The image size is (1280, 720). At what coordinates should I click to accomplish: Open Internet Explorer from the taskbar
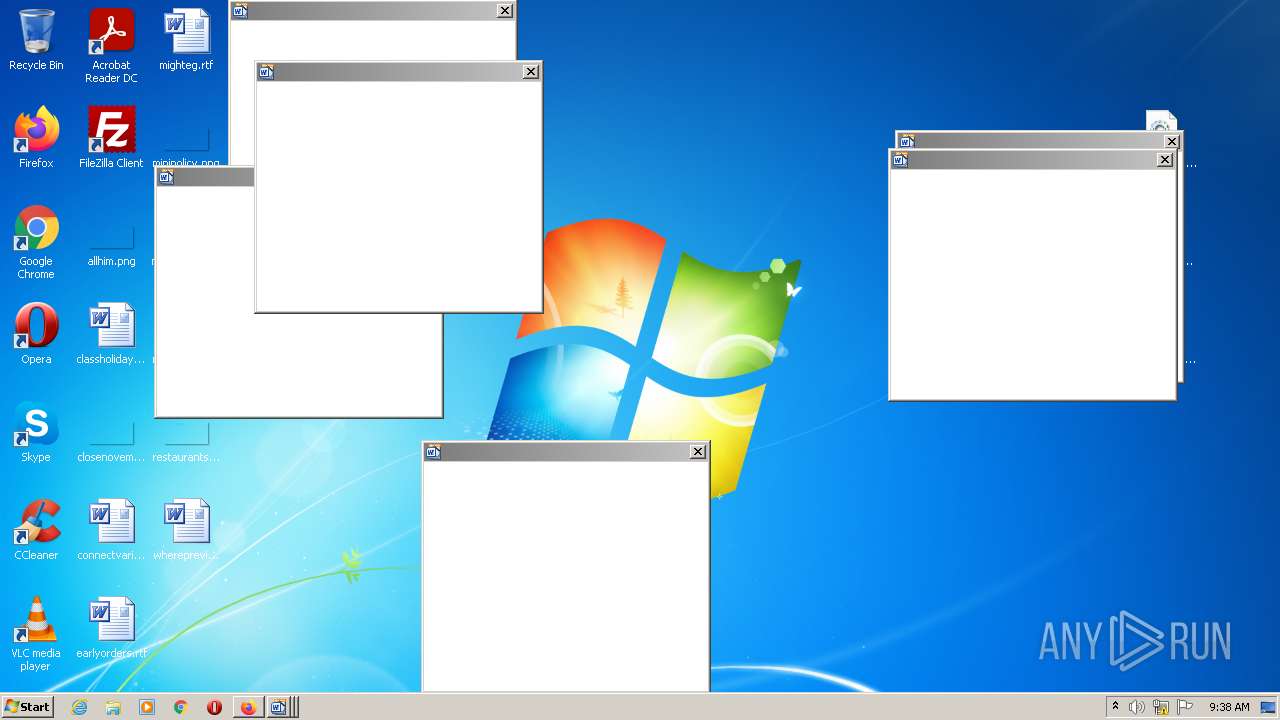(x=80, y=707)
